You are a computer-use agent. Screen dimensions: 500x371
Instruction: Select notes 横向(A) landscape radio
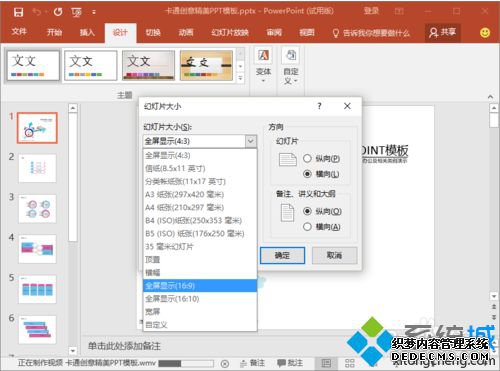(x=307, y=227)
